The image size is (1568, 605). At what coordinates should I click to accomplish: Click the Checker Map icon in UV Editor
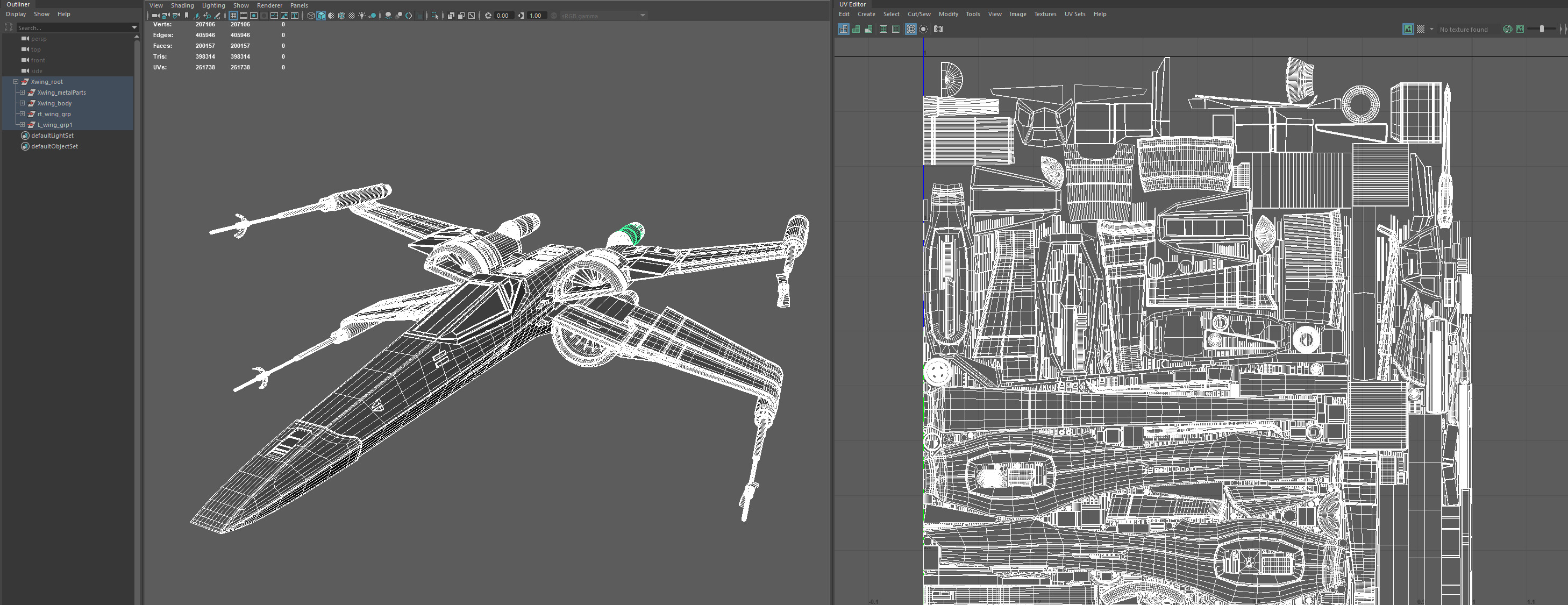[1421, 29]
